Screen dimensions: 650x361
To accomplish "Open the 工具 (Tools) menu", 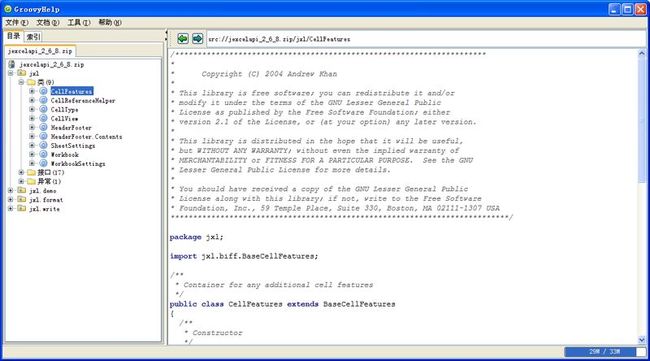I will click(x=79, y=22).
